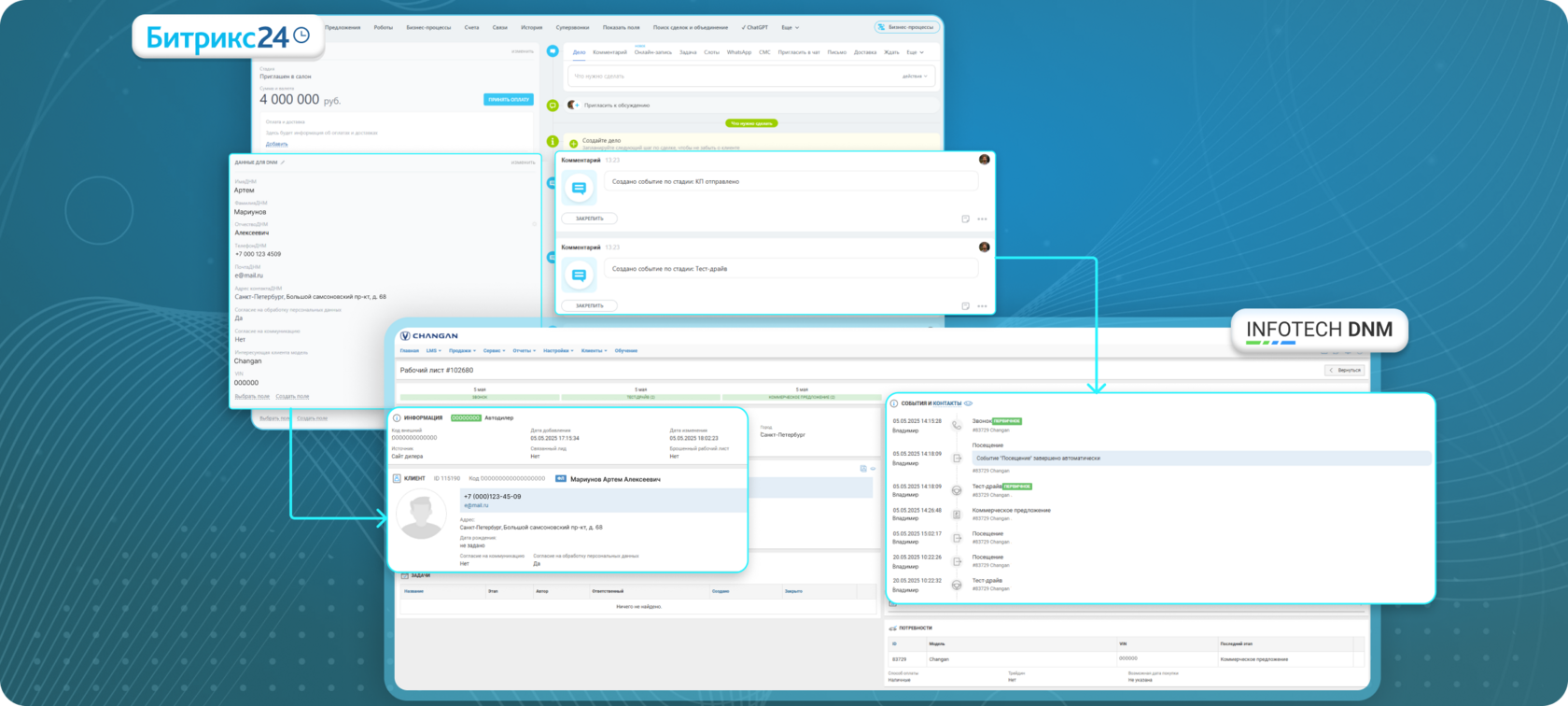Open the Отчеты dropdown menu
The width and height of the screenshot is (1568, 706).
click(524, 351)
